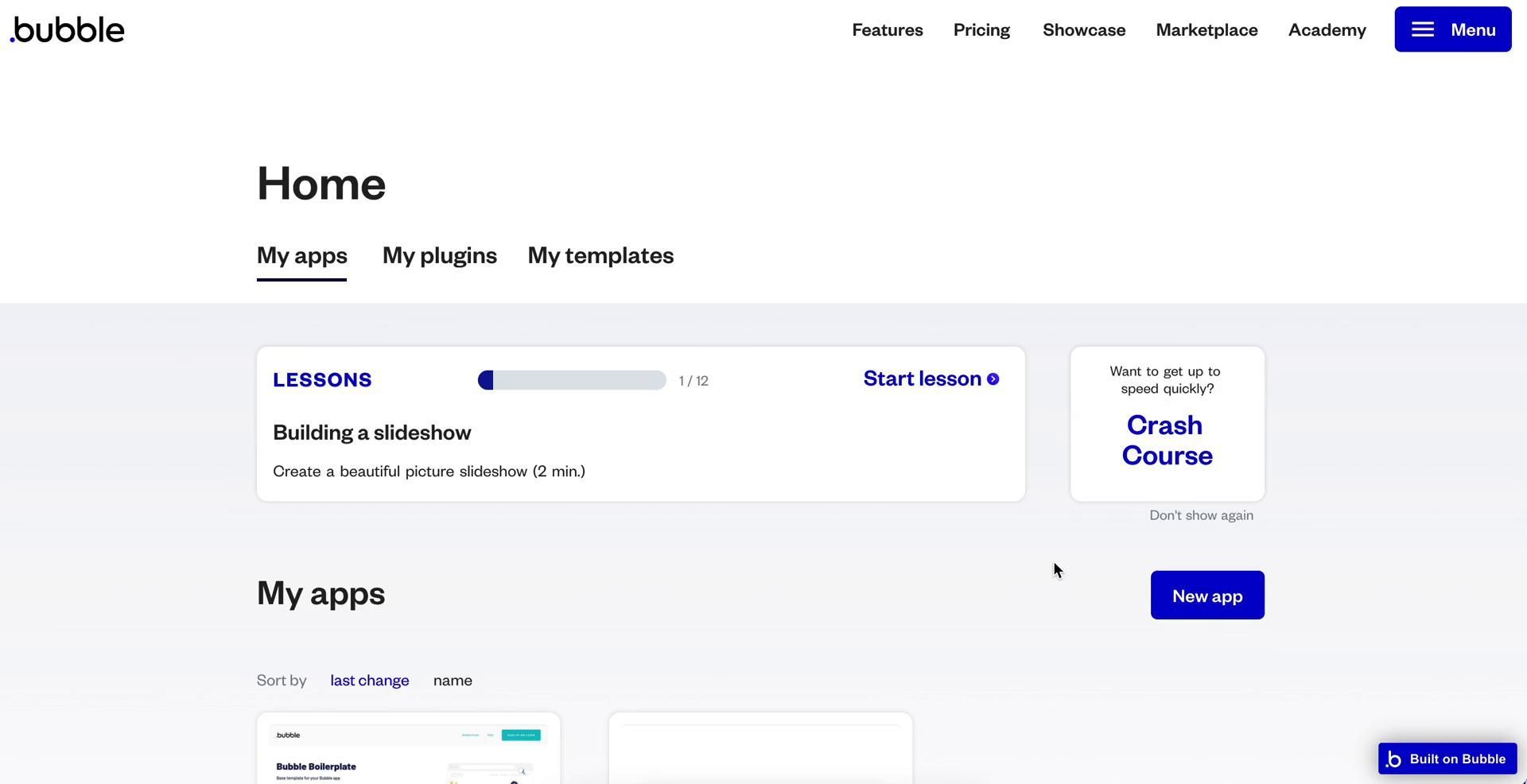The width and height of the screenshot is (1527, 784).
Task: Switch to the My templates tab
Action: pyautogui.click(x=600, y=255)
